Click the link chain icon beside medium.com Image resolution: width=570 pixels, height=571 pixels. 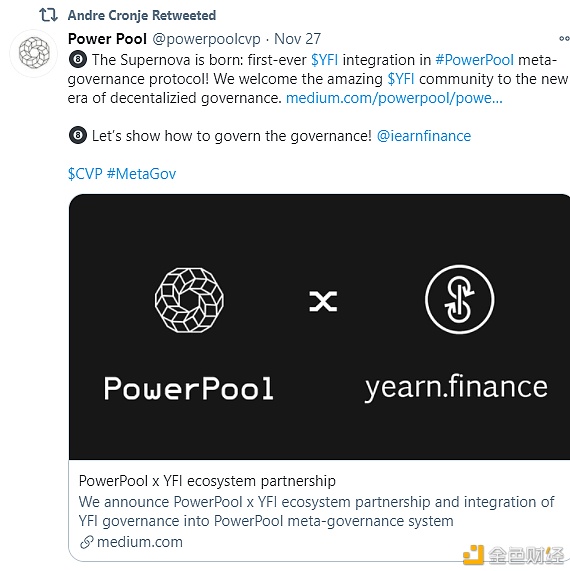[x=86, y=542]
